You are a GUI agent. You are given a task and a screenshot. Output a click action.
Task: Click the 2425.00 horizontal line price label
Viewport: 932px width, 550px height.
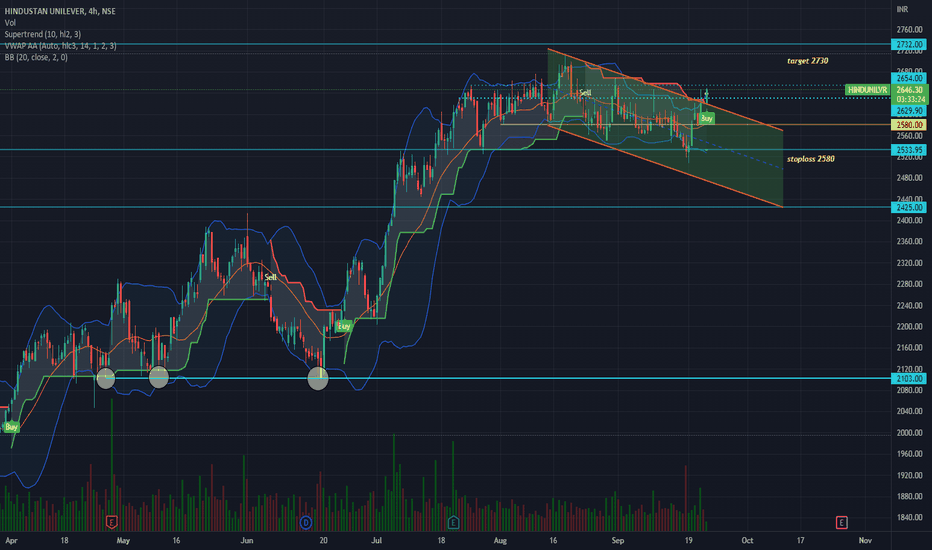[x=909, y=208]
